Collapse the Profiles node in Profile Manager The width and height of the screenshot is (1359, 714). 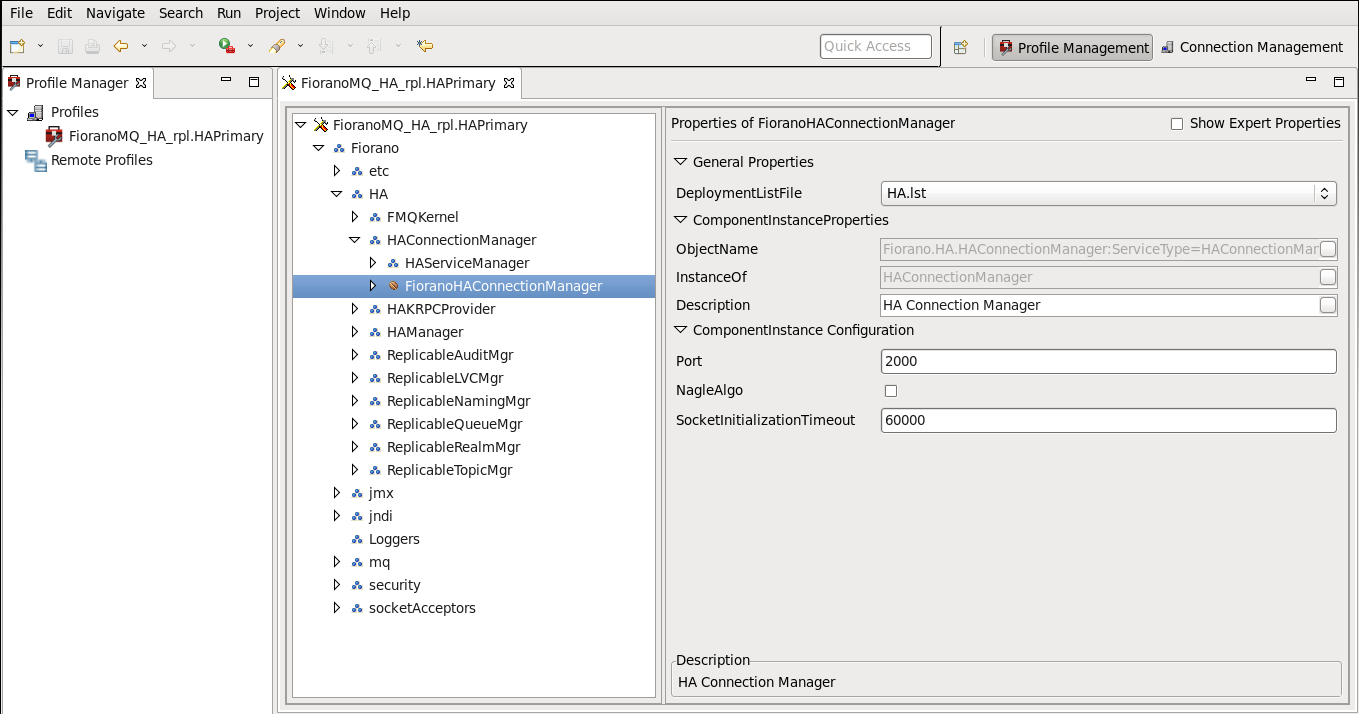coord(12,112)
